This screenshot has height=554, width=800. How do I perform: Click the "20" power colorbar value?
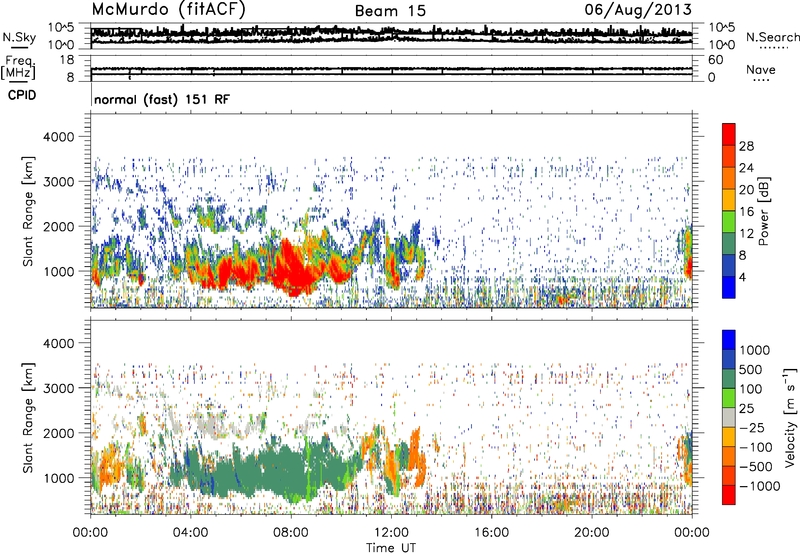(x=746, y=190)
